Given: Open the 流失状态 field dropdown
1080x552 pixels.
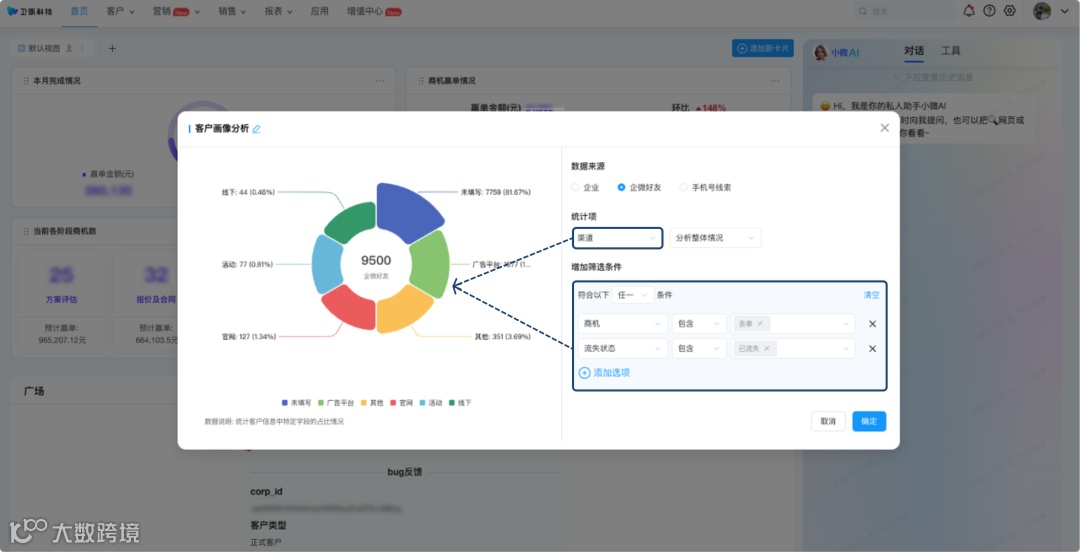Looking at the screenshot, I should (x=623, y=349).
